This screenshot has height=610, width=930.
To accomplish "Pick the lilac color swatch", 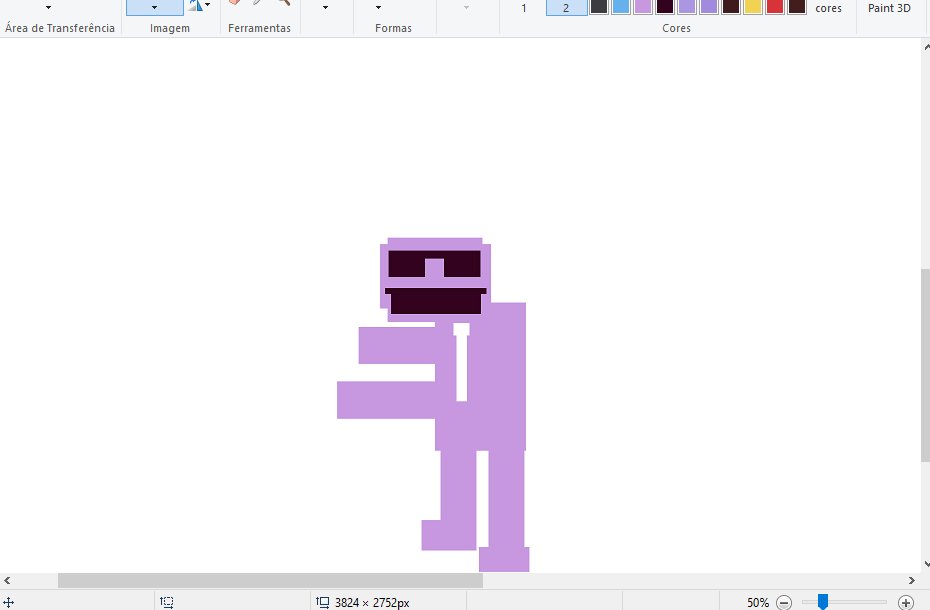I will 643,7.
